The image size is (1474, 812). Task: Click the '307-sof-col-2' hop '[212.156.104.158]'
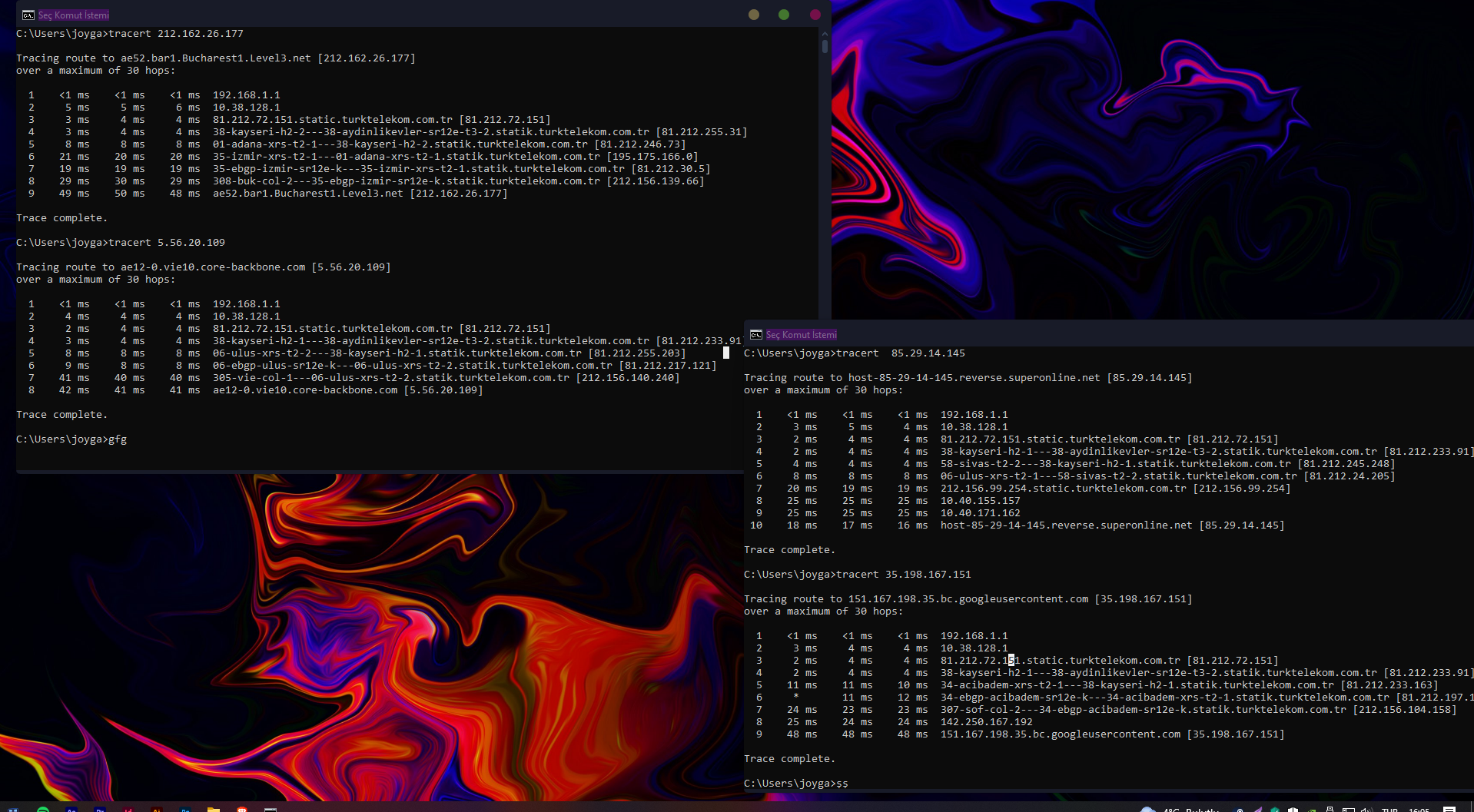pos(1107,710)
